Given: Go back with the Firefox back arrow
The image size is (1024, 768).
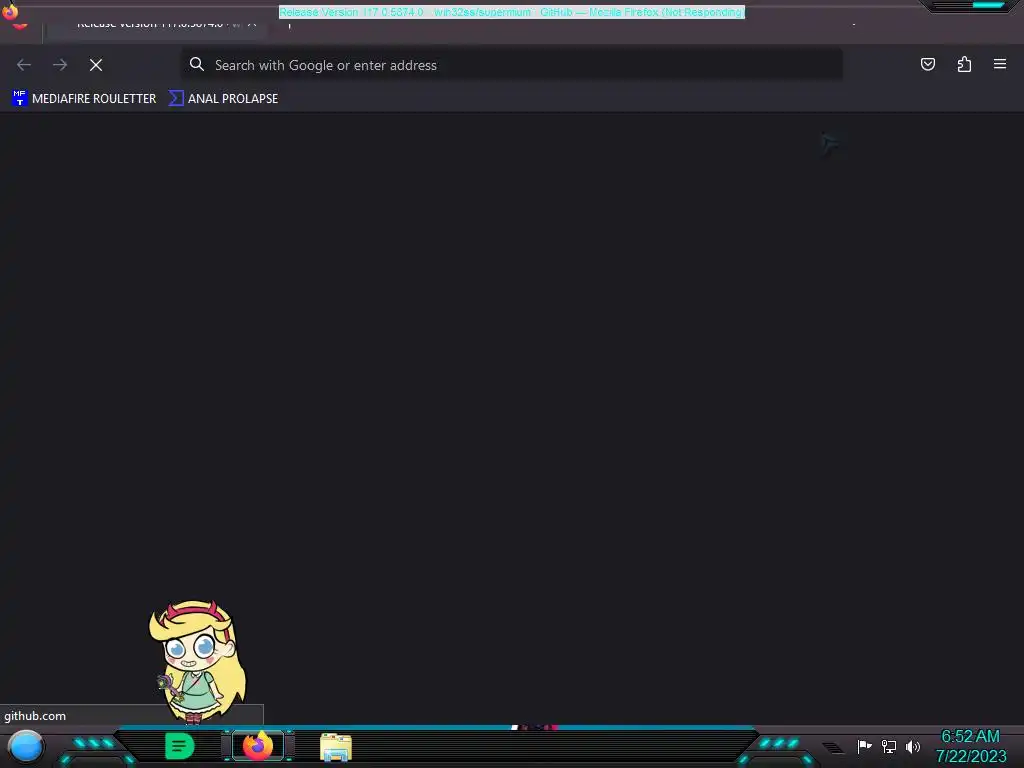Looking at the screenshot, I should tap(24, 65).
